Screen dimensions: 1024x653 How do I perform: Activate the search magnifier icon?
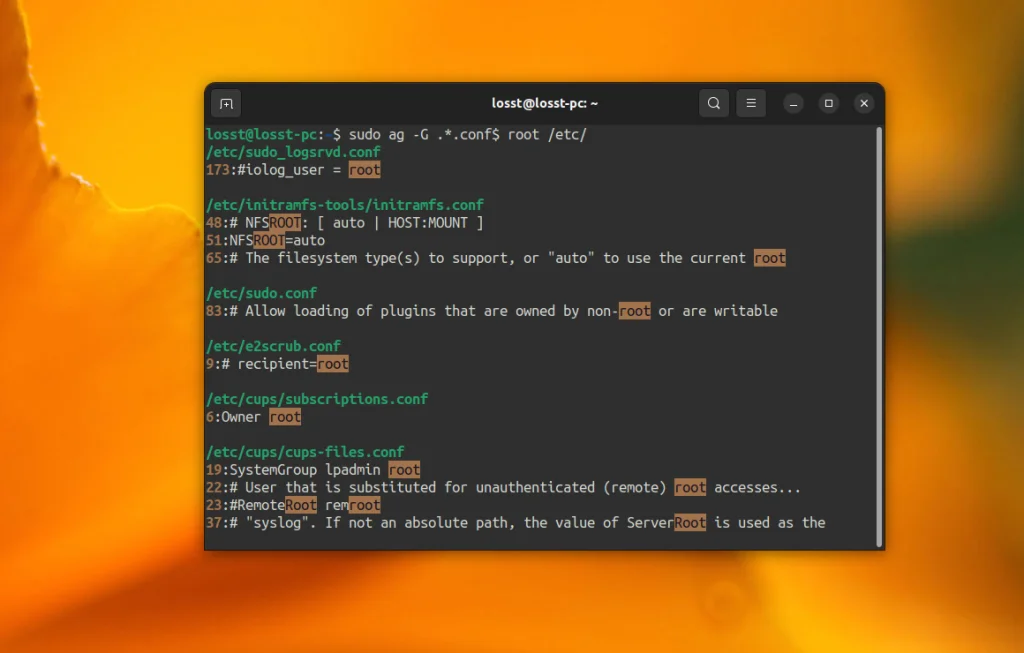714,103
